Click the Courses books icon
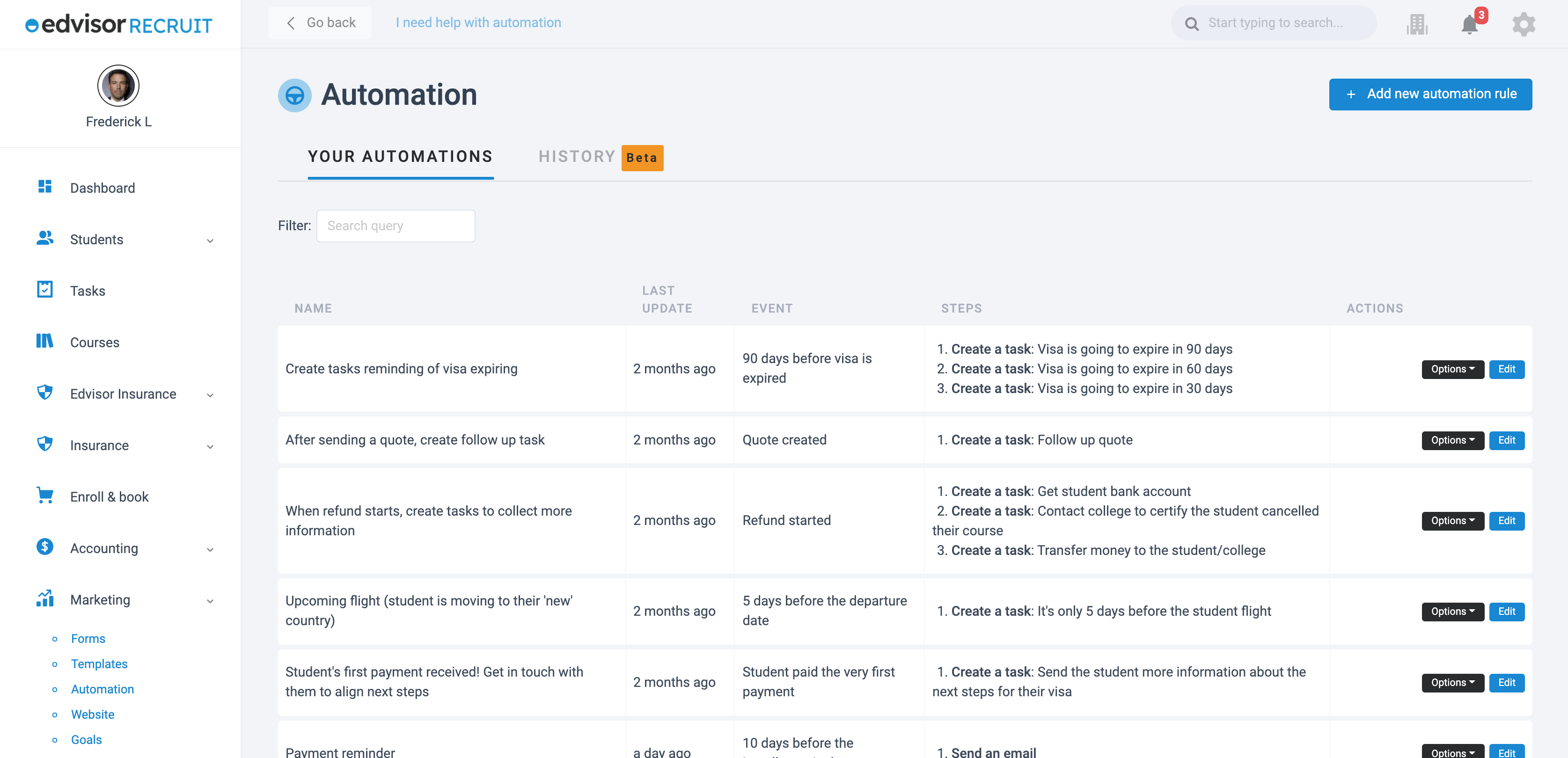Image resolution: width=1568 pixels, height=758 pixels. pos(44,341)
